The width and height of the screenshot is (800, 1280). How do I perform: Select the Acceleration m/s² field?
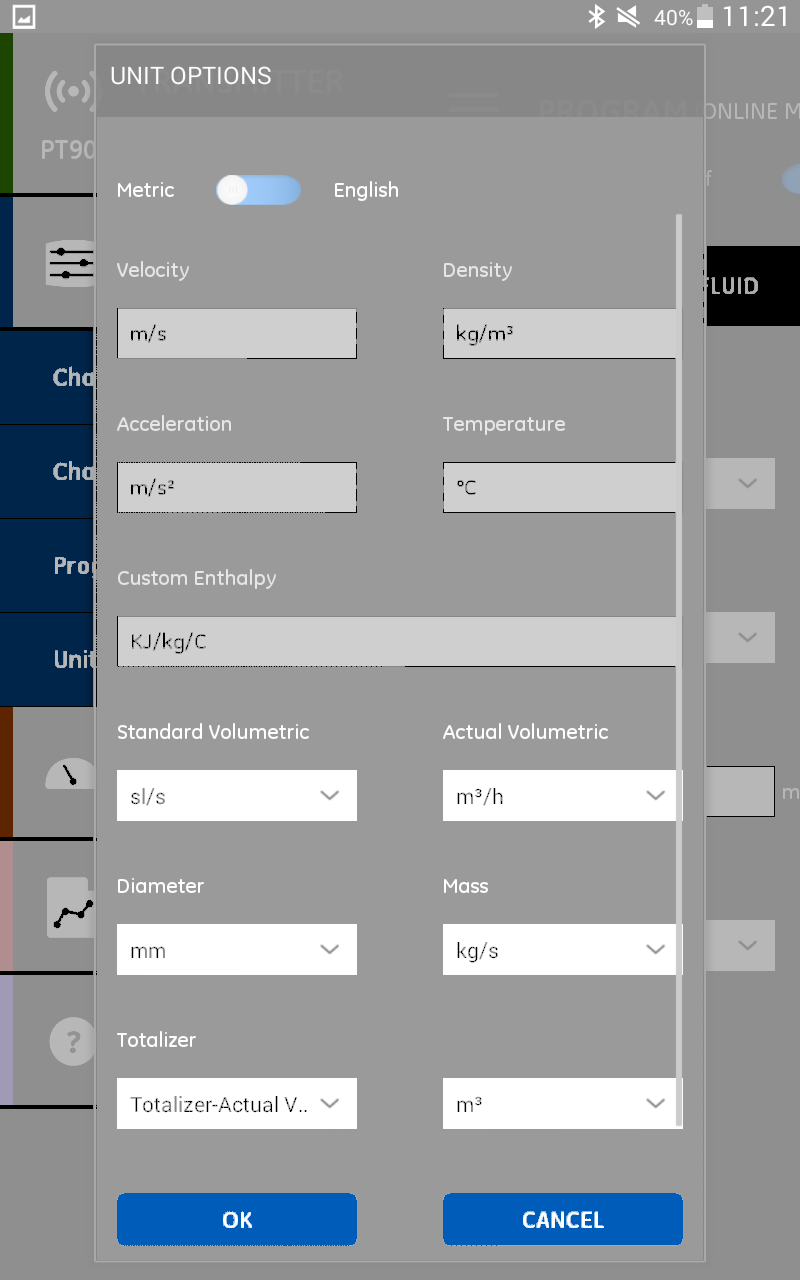(237, 488)
